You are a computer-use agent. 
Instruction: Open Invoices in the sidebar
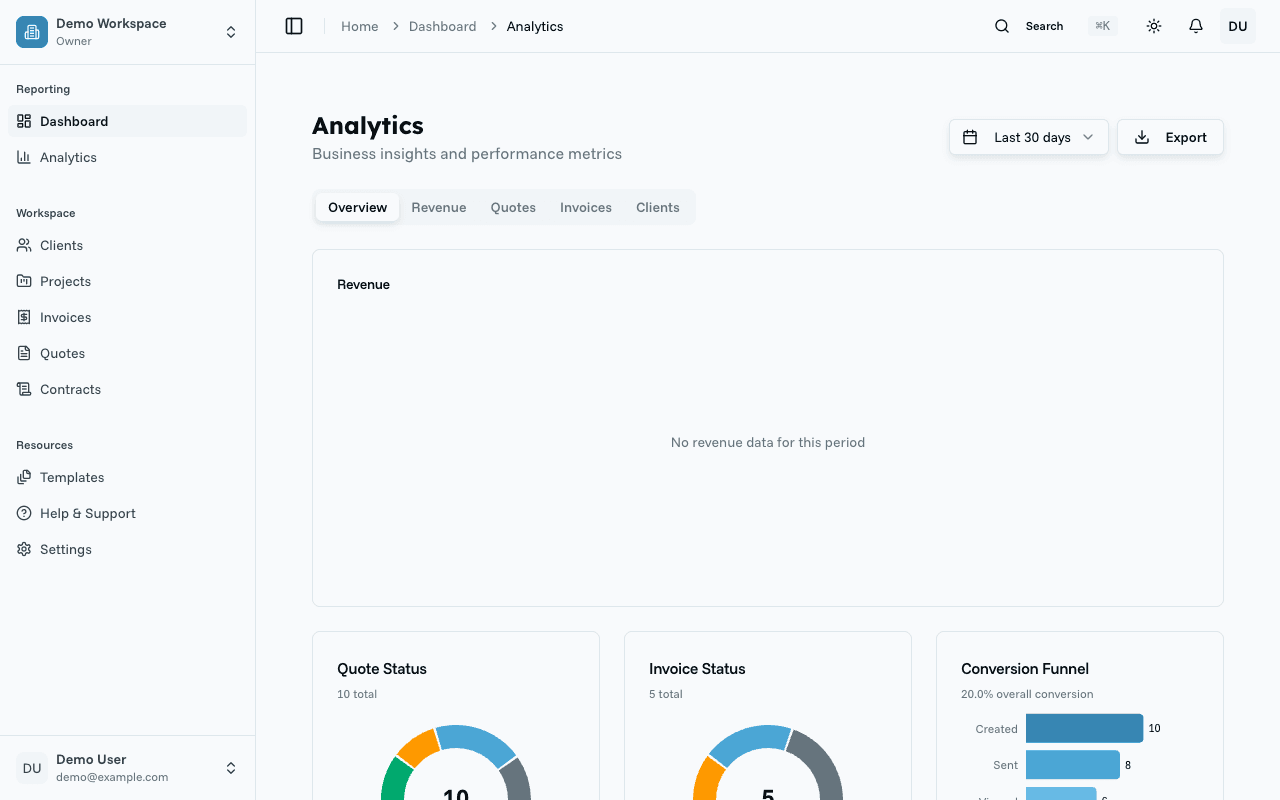[x=128, y=317]
